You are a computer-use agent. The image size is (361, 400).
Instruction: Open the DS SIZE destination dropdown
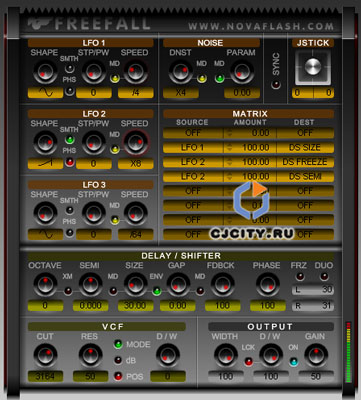[x=305, y=147]
